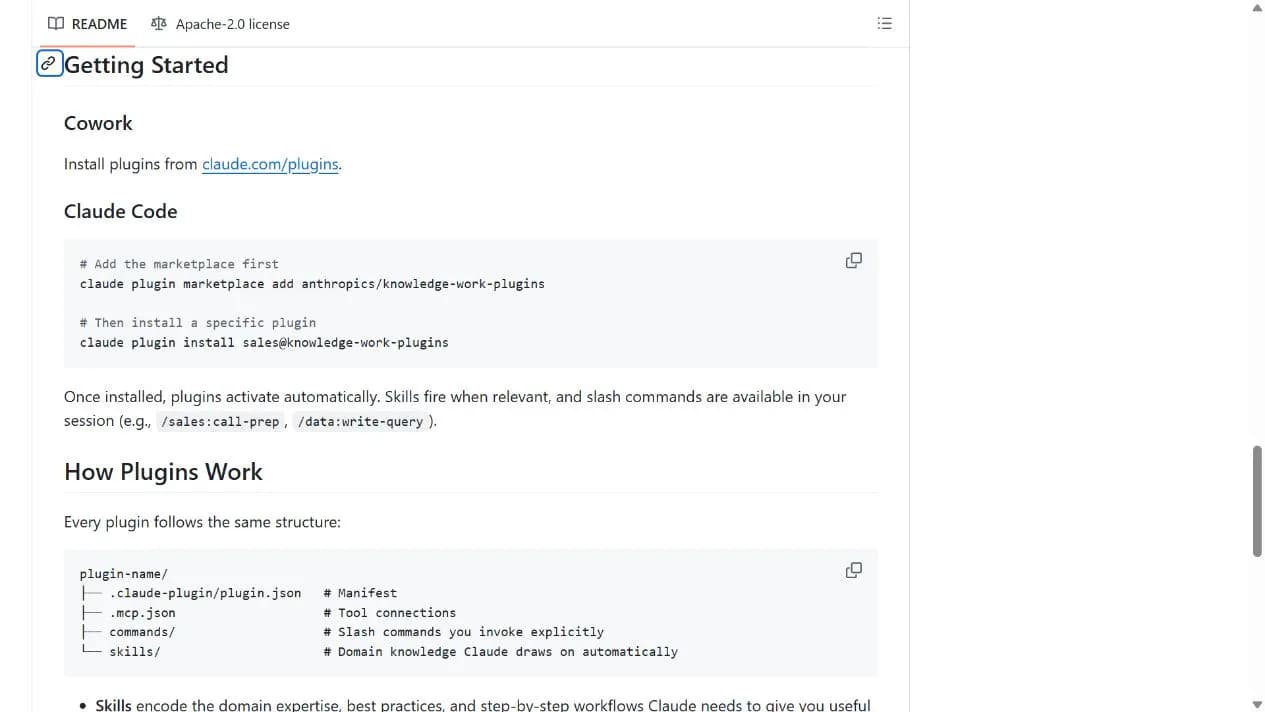The width and height of the screenshot is (1265, 712).
Task: Click the Claude Code heading
Action: click(x=120, y=211)
